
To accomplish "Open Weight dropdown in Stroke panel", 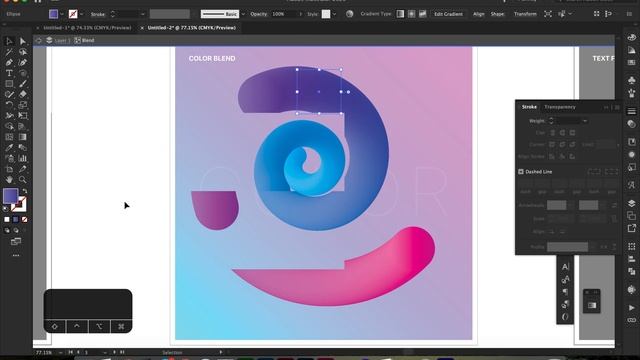I will 585,121.
